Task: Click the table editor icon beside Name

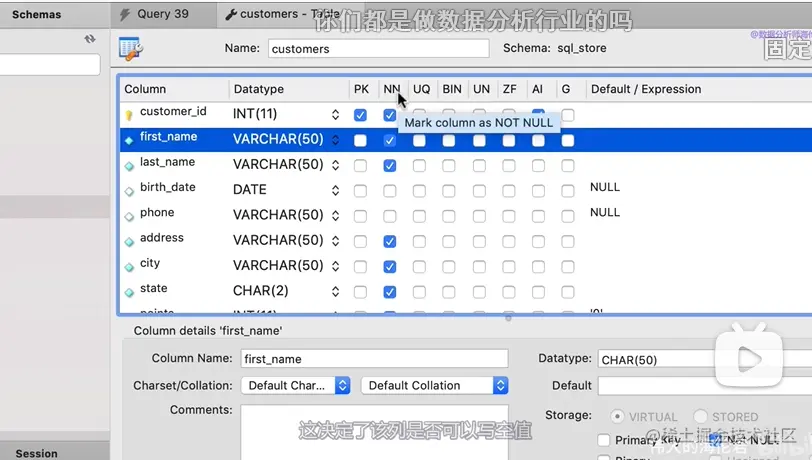Action: [x=130, y=49]
